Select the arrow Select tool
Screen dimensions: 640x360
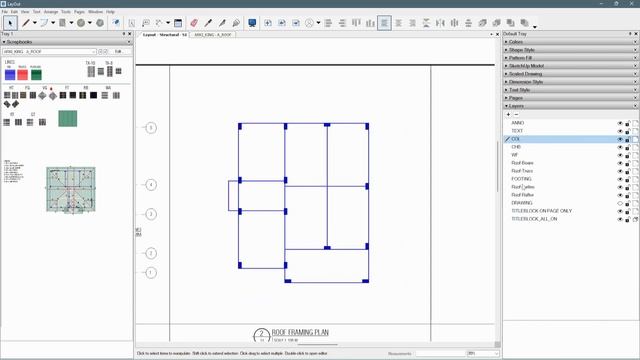[10, 23]
